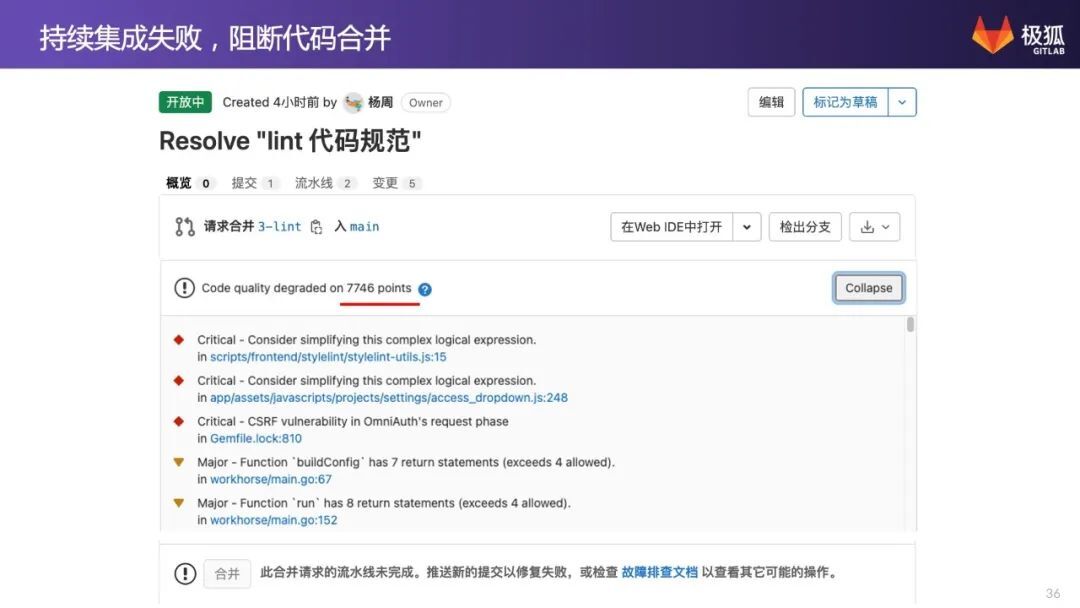
Task: Expand the dropdown arrow next to 标记为草稿
Action: coord(902,103)
